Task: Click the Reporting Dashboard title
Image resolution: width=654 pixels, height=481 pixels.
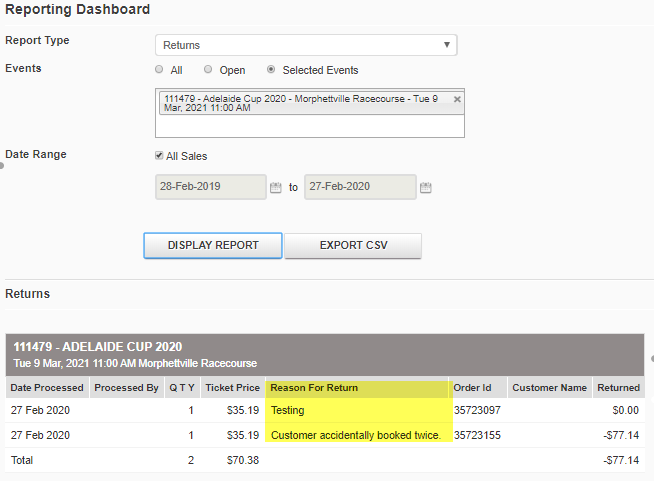Action: point(78,9)
